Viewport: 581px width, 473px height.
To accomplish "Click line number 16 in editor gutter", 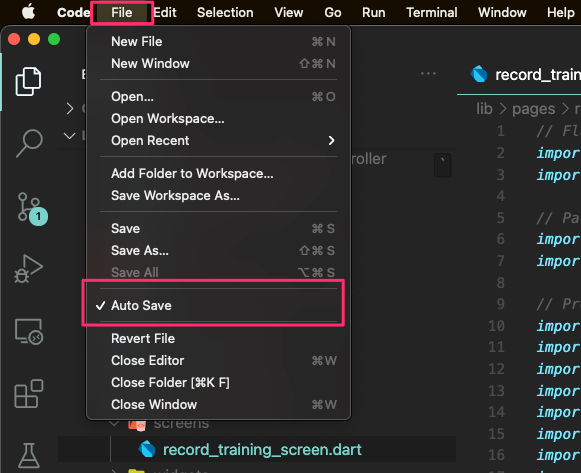I will [x=497, y=455].
